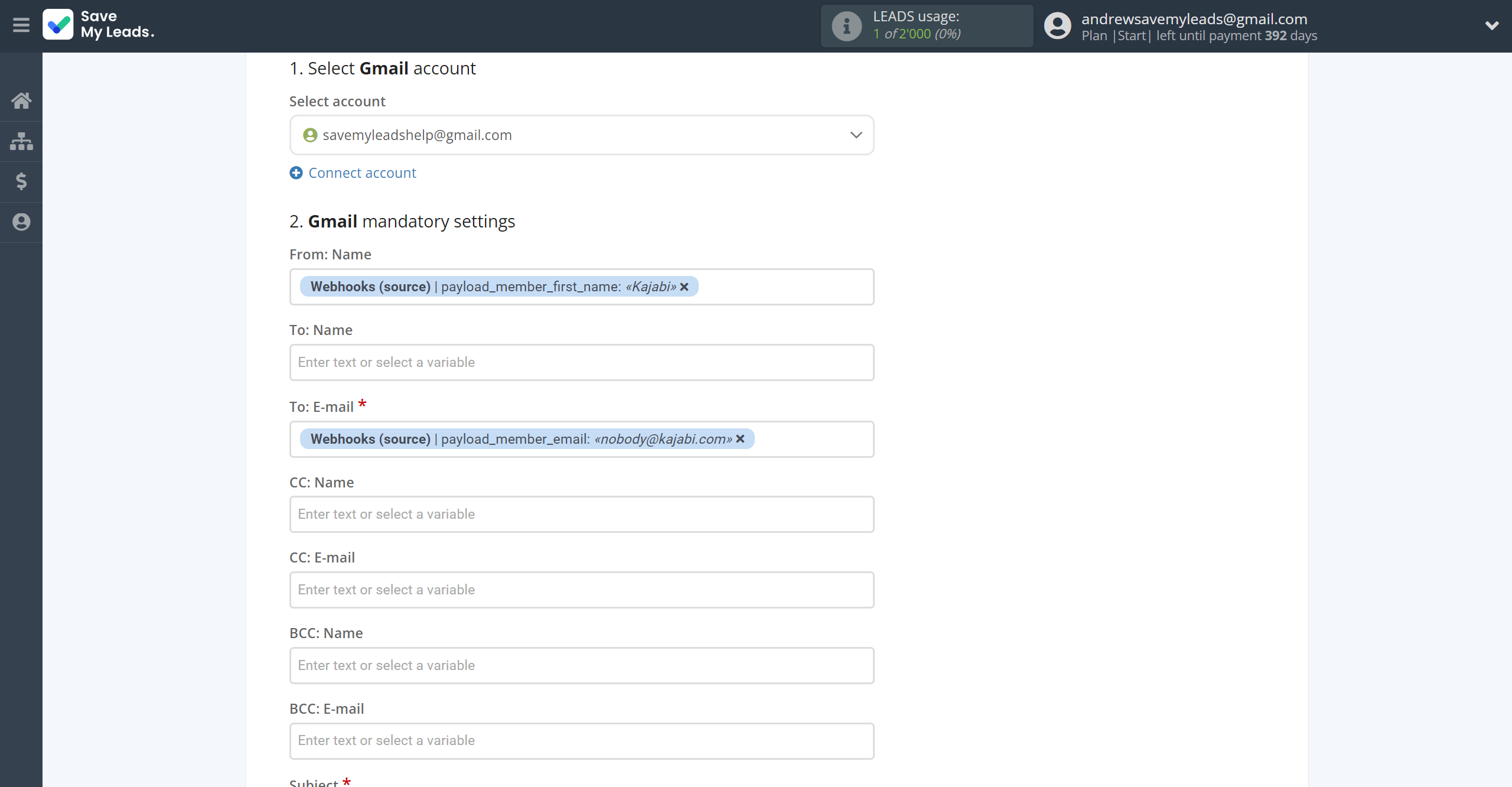Click the To: E-mail input field
The height and width of the screenshot is (787, 1512).
click(x=582, y=439)
